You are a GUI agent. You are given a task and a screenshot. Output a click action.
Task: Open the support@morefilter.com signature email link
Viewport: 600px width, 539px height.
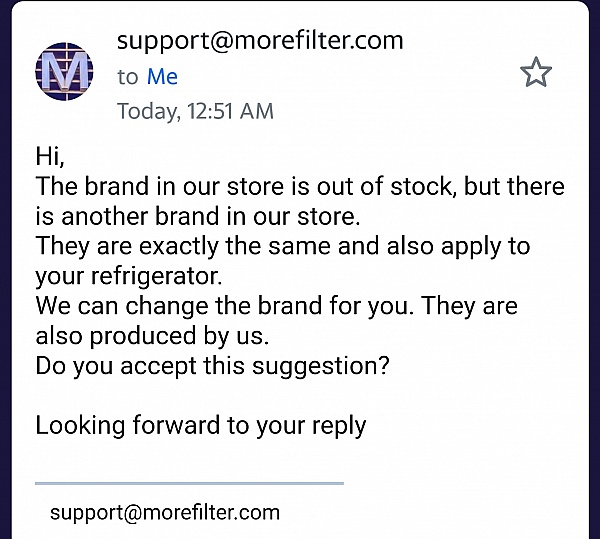(x=165, y=513)
